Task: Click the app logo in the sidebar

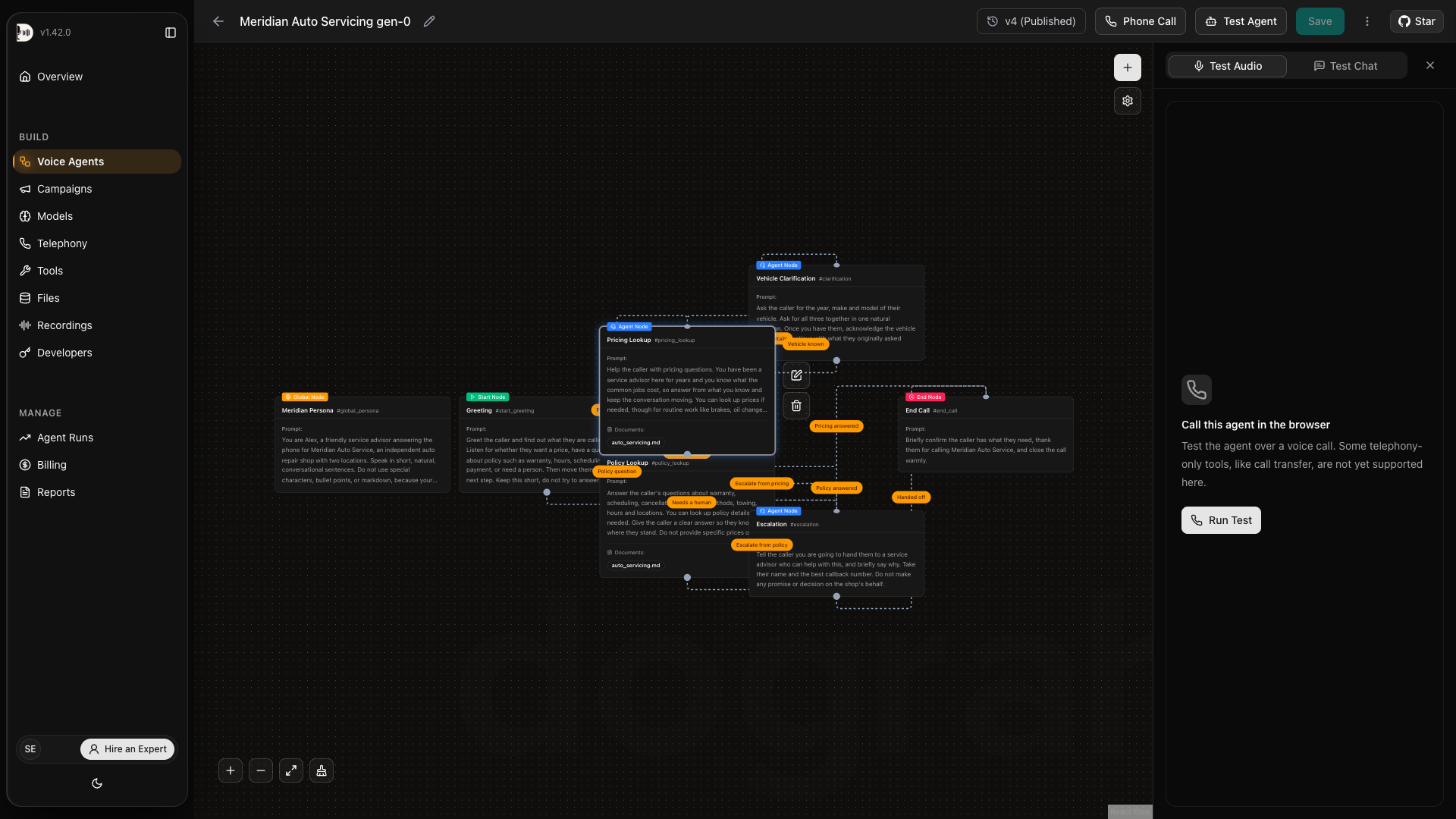Action: pyautogui.click(x=25, y=32)
